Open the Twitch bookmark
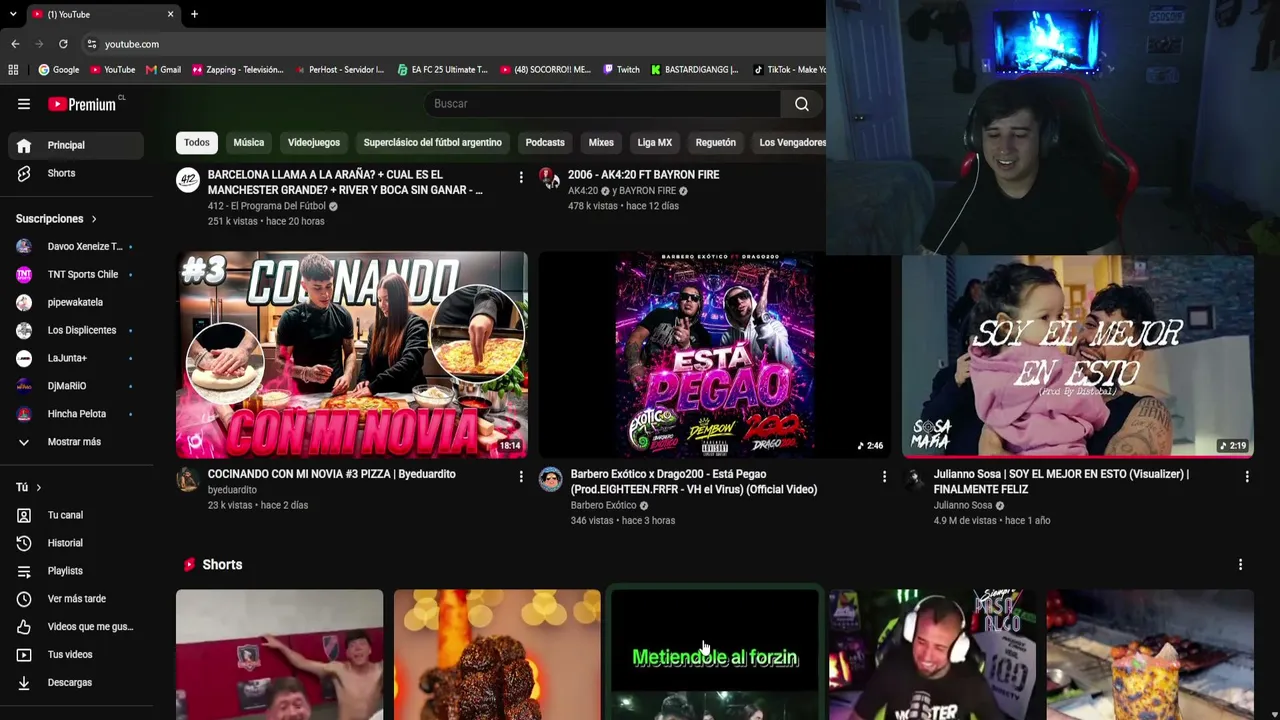Image resolution: width=1280 pixels, height=720 pixels. click(x=621, y=70)
